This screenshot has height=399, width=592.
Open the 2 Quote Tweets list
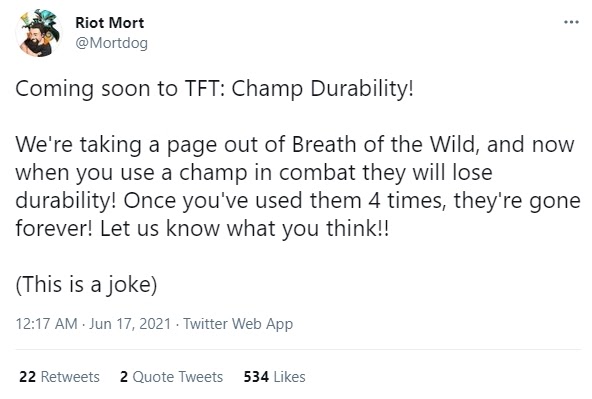coord(171,377)
